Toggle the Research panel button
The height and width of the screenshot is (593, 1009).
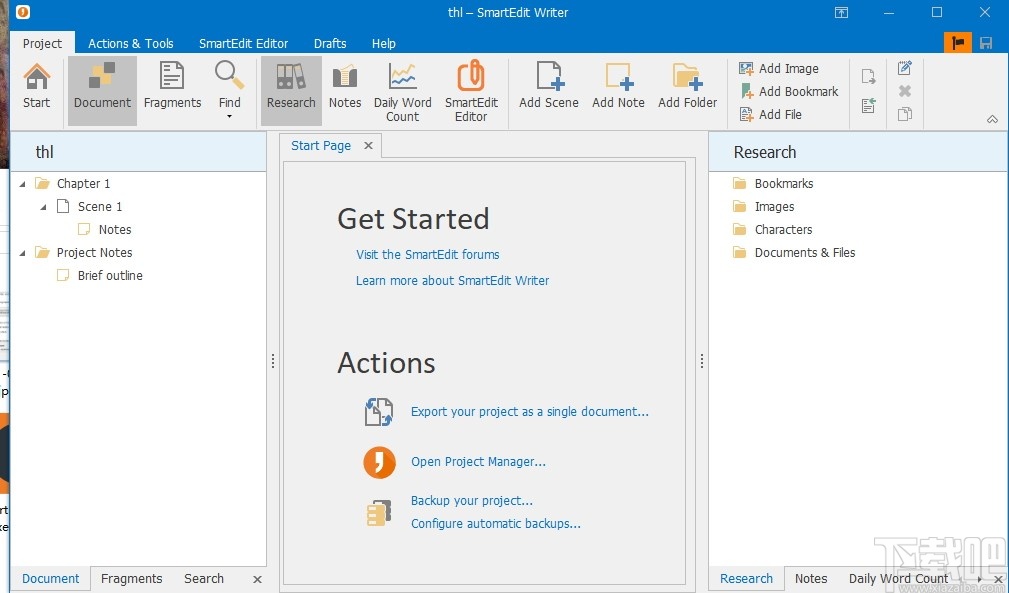point(290,88)
